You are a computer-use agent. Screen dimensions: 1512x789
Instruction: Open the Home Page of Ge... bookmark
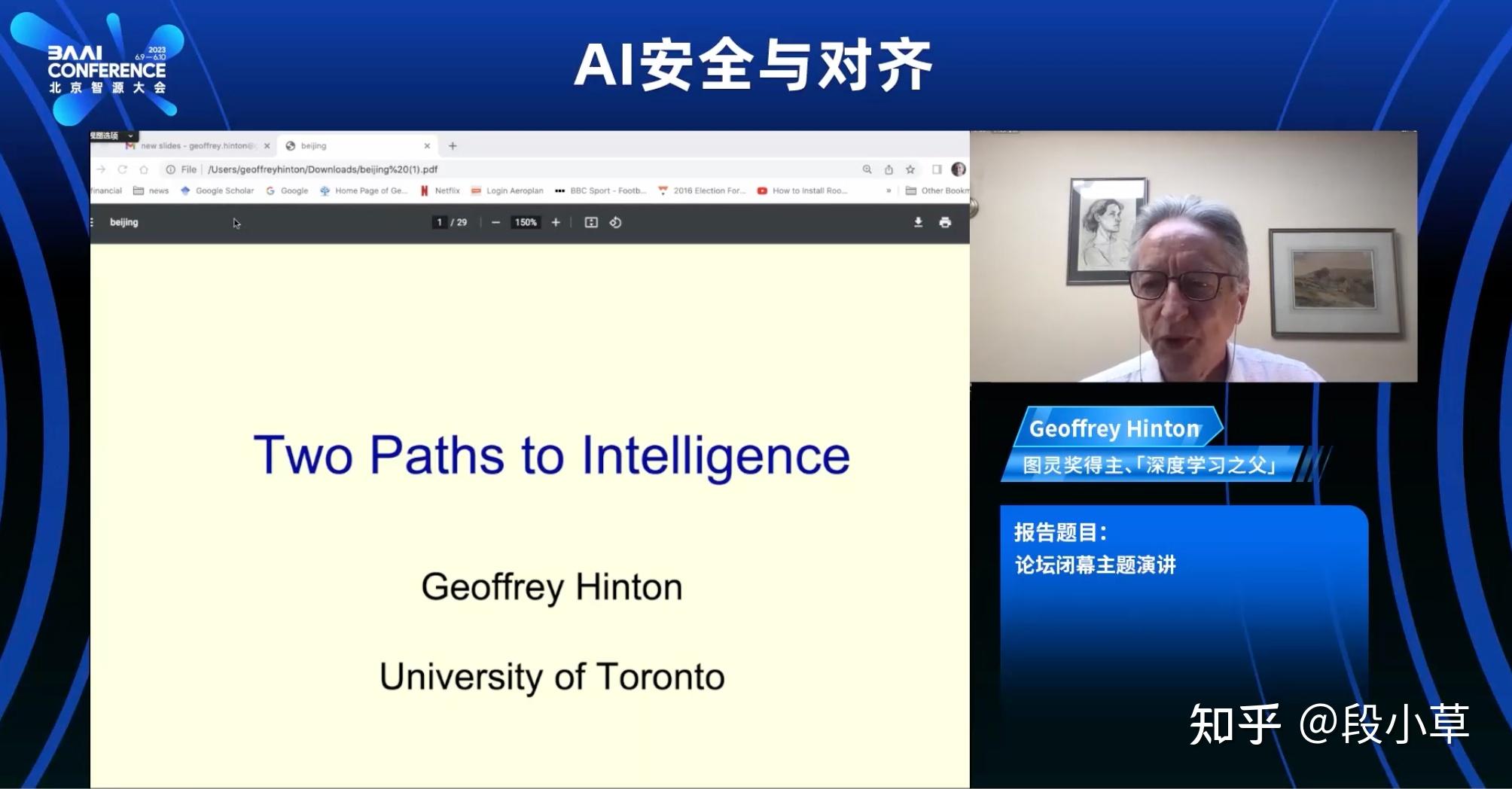pos(364,190)
